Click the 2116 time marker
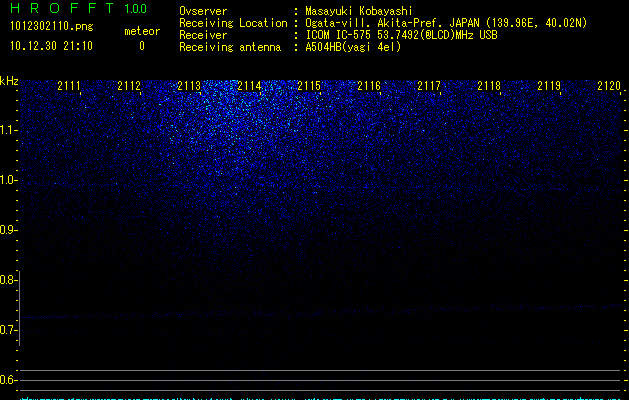 pos(369,86)
